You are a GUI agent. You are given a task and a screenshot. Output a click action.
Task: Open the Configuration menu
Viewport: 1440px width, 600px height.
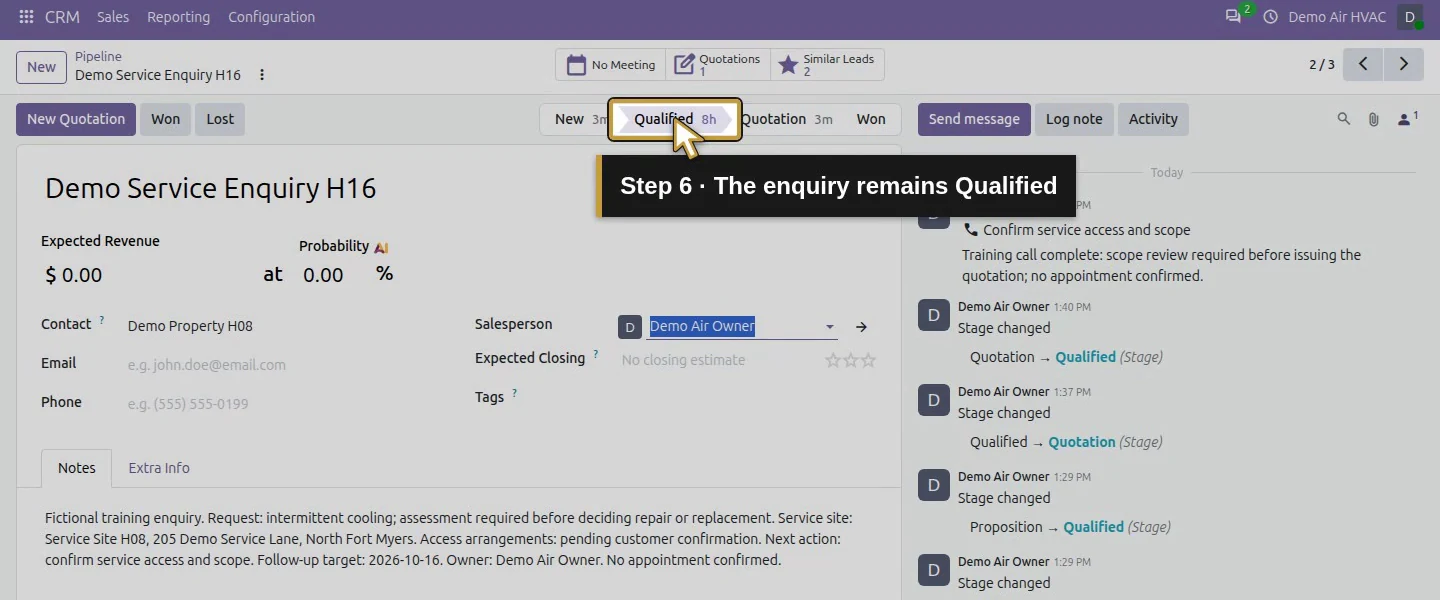[272, 17]
